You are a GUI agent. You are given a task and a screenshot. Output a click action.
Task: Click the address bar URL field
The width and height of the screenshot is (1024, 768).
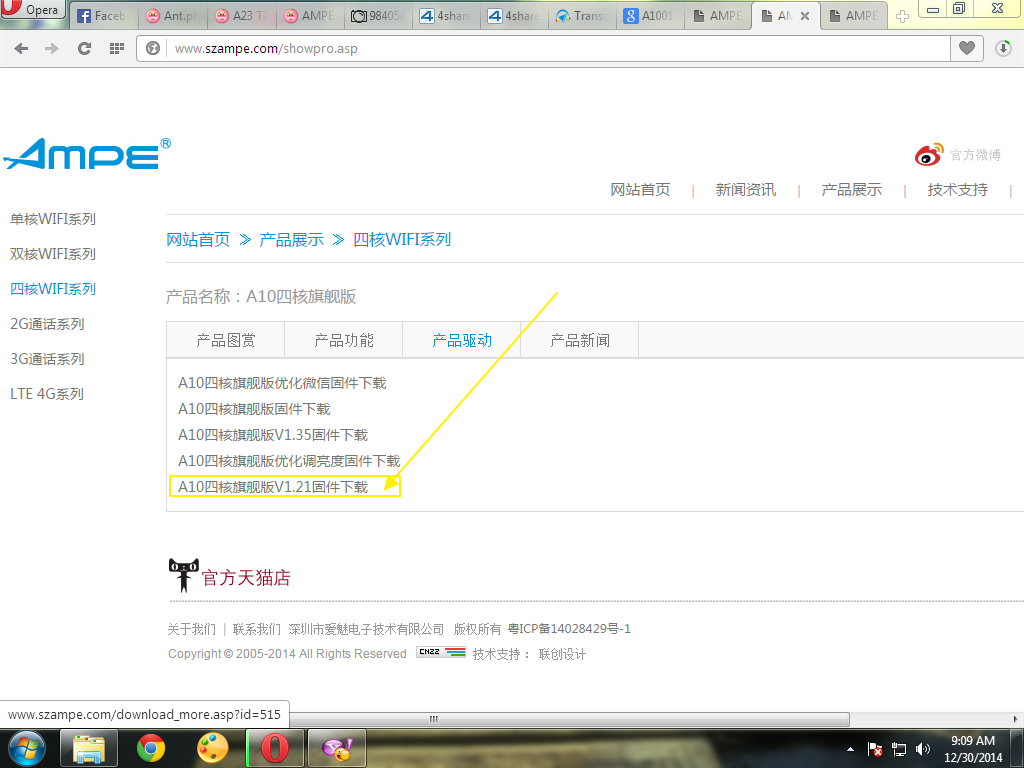(x=550, y=48)
